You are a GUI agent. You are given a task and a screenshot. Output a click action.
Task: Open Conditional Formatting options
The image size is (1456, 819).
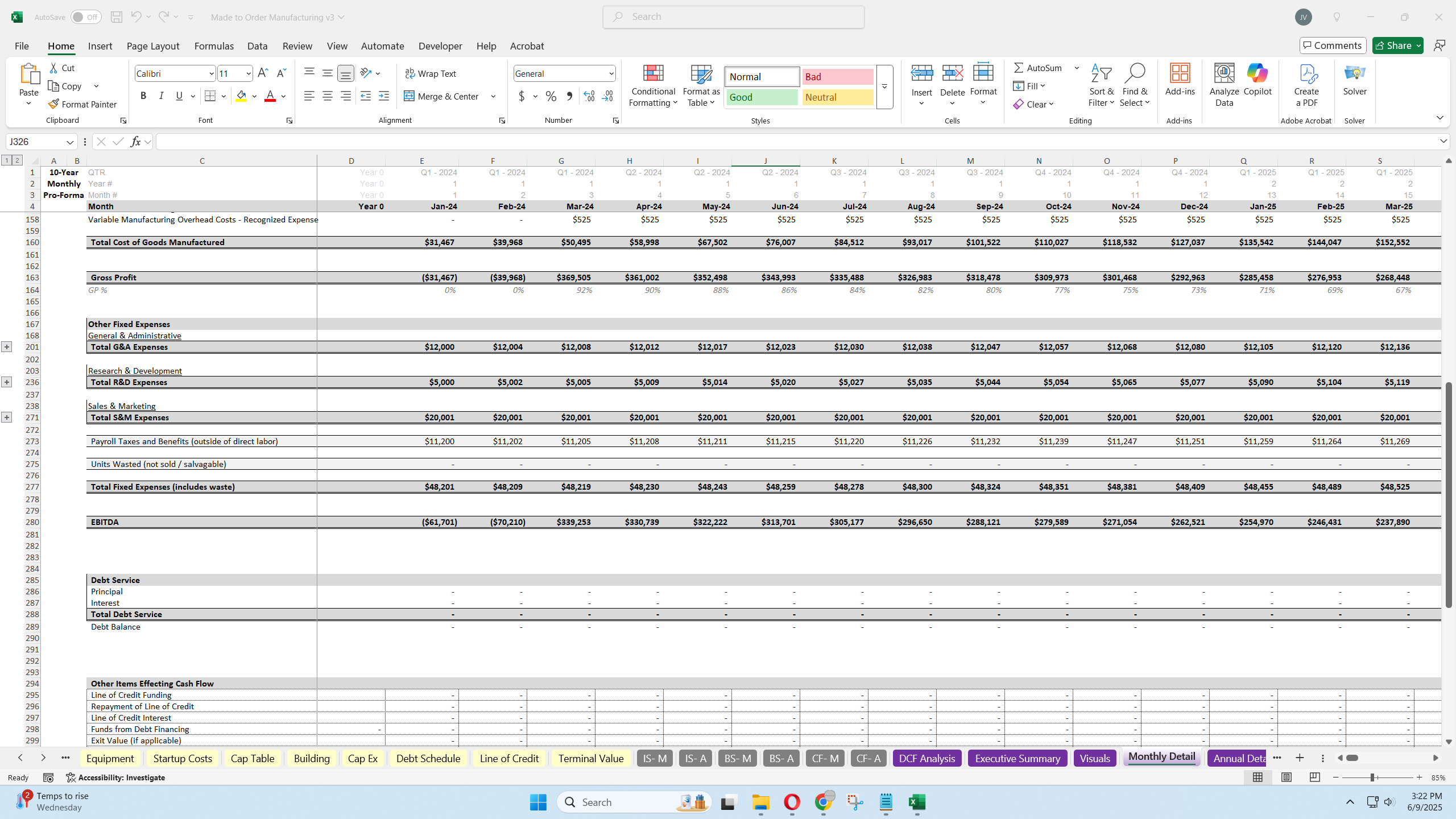pyautogui.click(x=652, y=85)
